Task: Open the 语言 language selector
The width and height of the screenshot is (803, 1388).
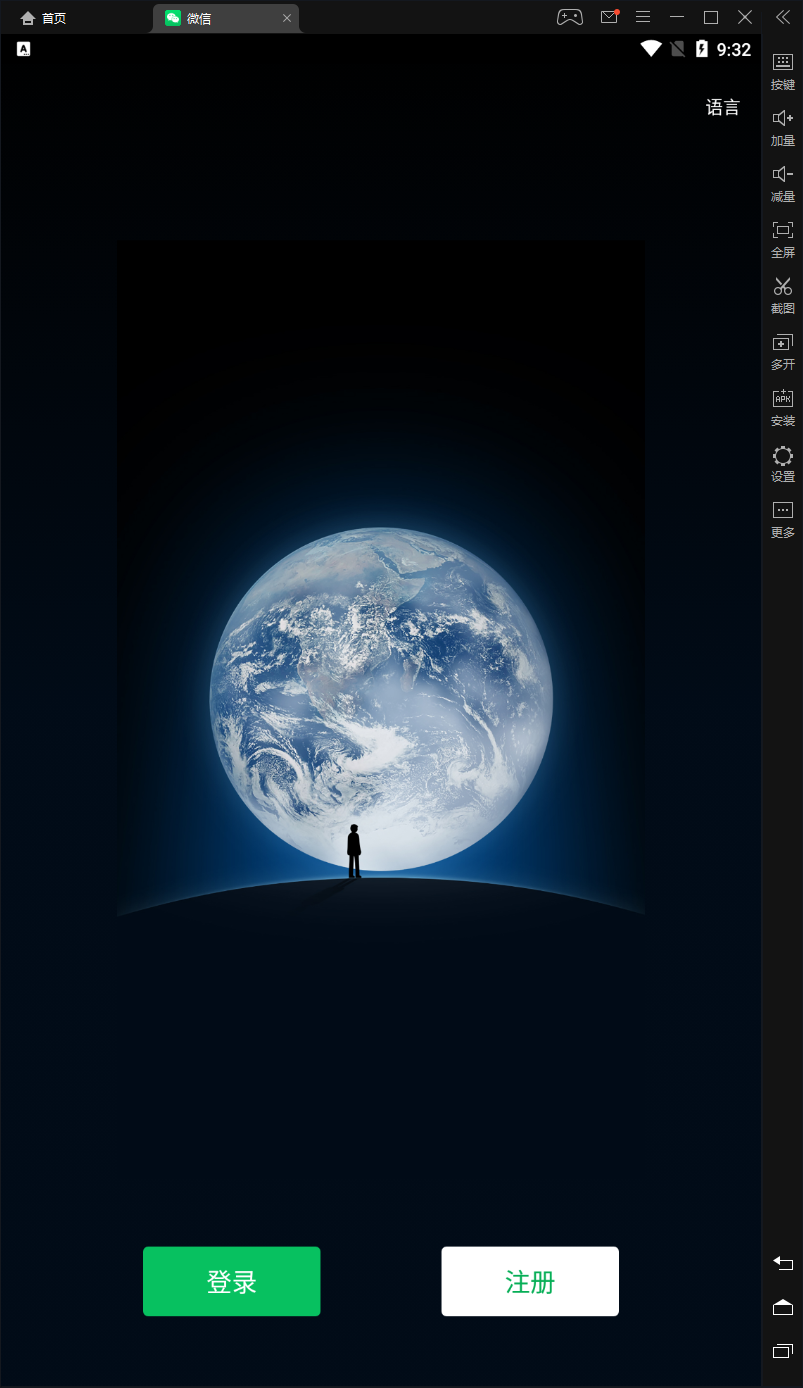Action: click(722, 108)
